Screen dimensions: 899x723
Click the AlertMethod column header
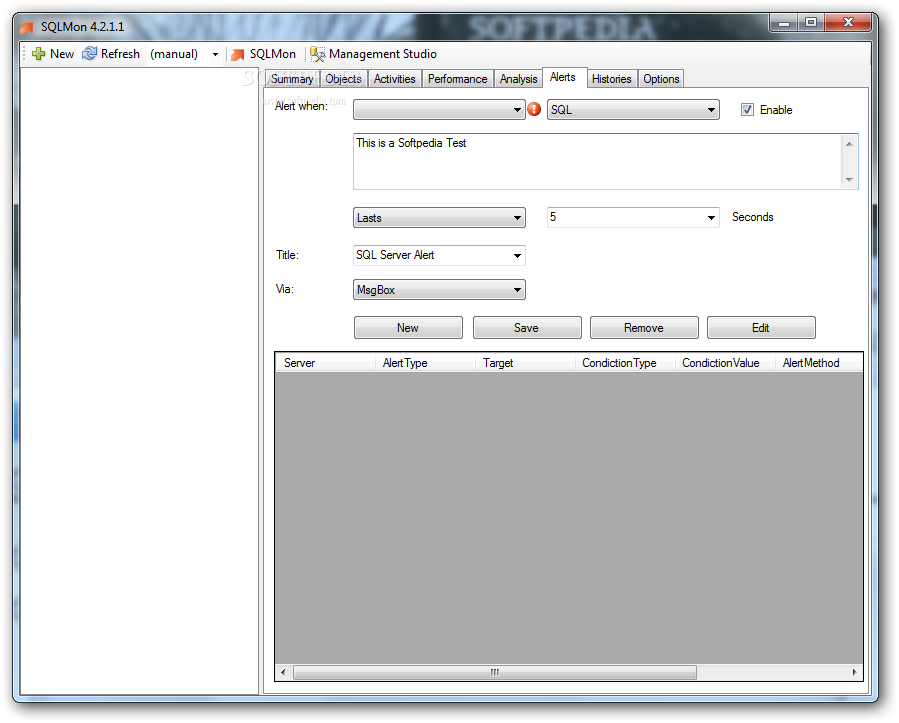pyautogui.click(x=819, y=363)
